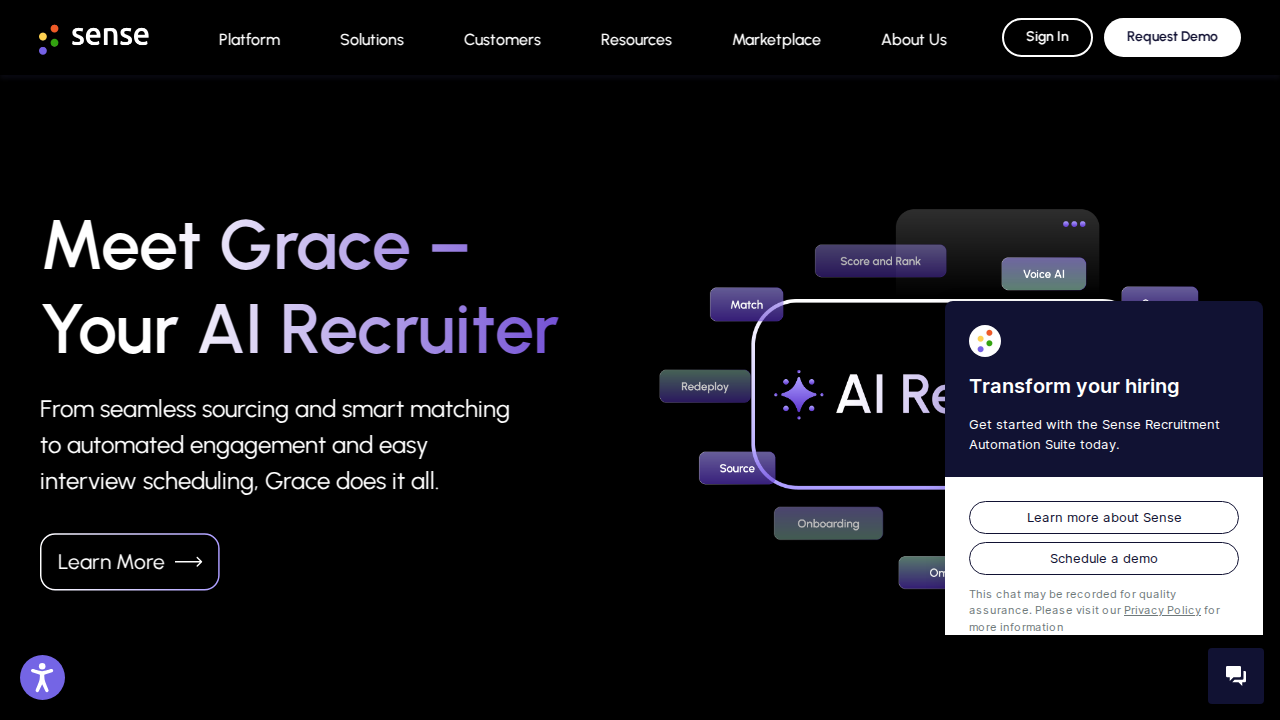Click the Score and Rank tag

click(x=880, y=261)
